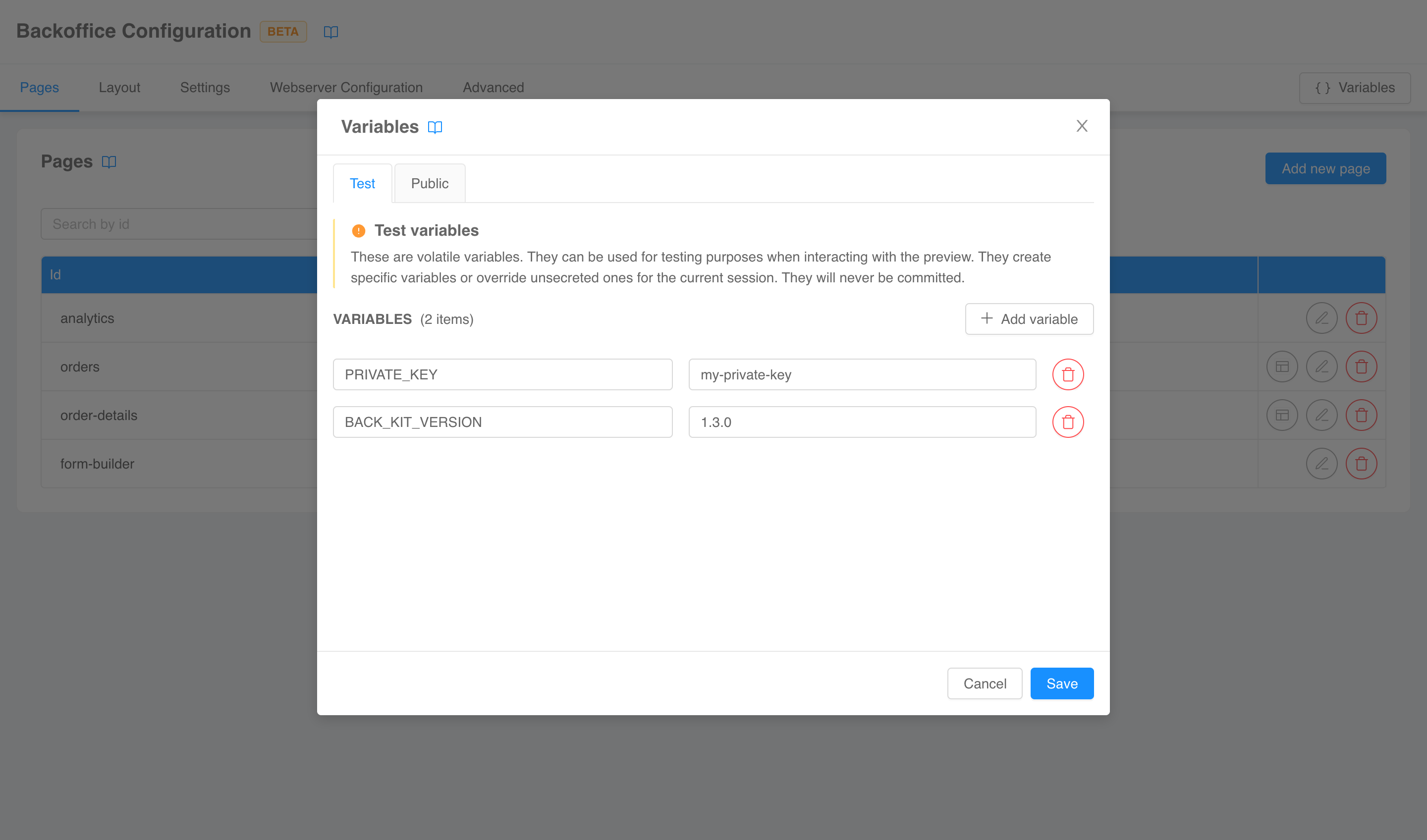Click the grid icon in the orders row
The height and width of the screenshot is (840, 1427).
[x=1282, y=366]
